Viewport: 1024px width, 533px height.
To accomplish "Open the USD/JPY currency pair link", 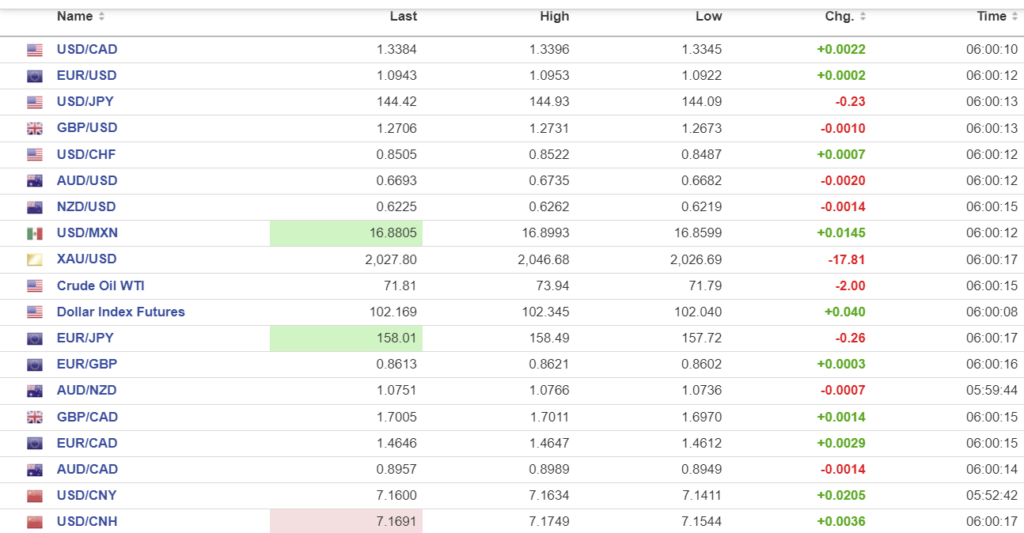I will point(86,102).
